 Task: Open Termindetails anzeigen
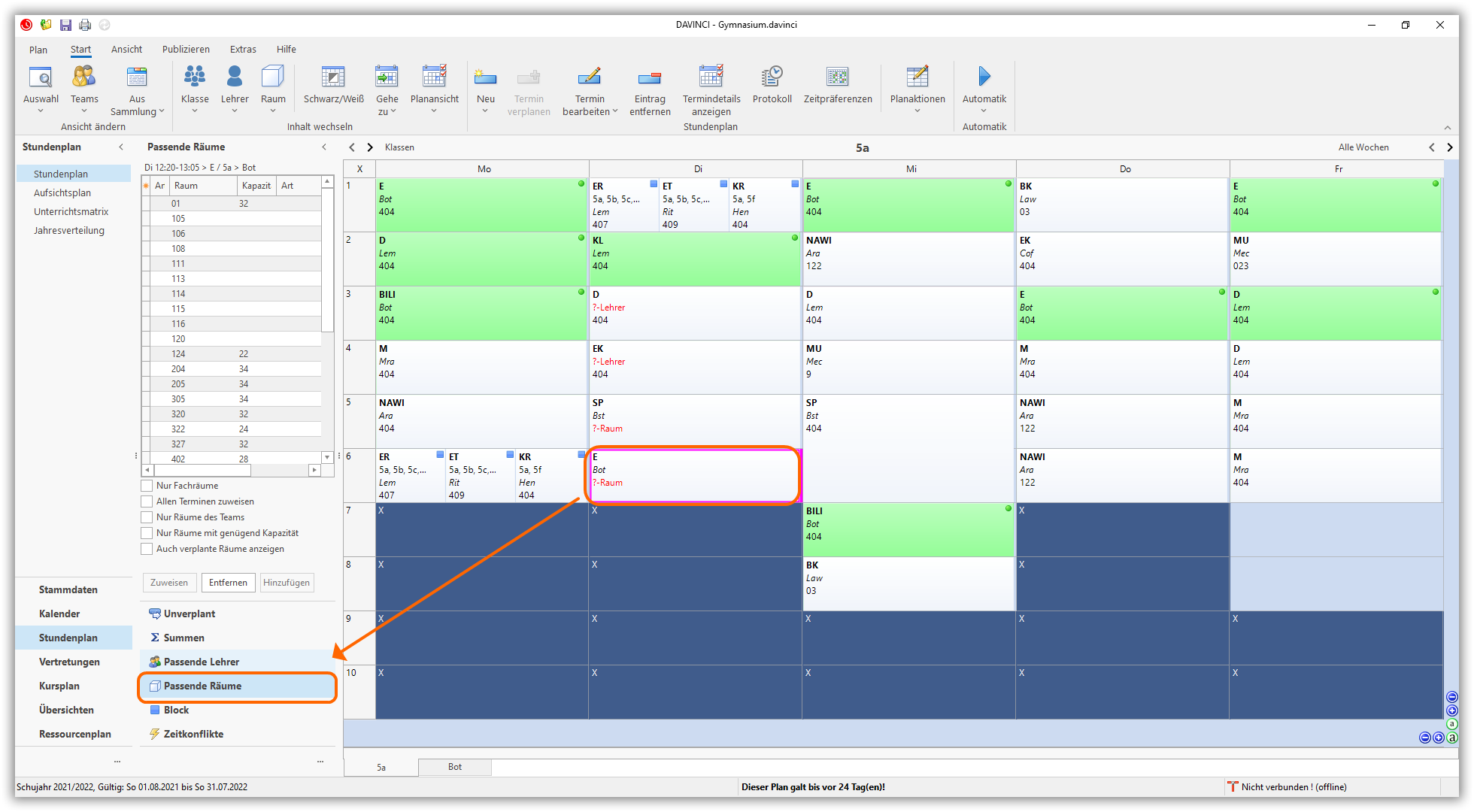(711, 77)
